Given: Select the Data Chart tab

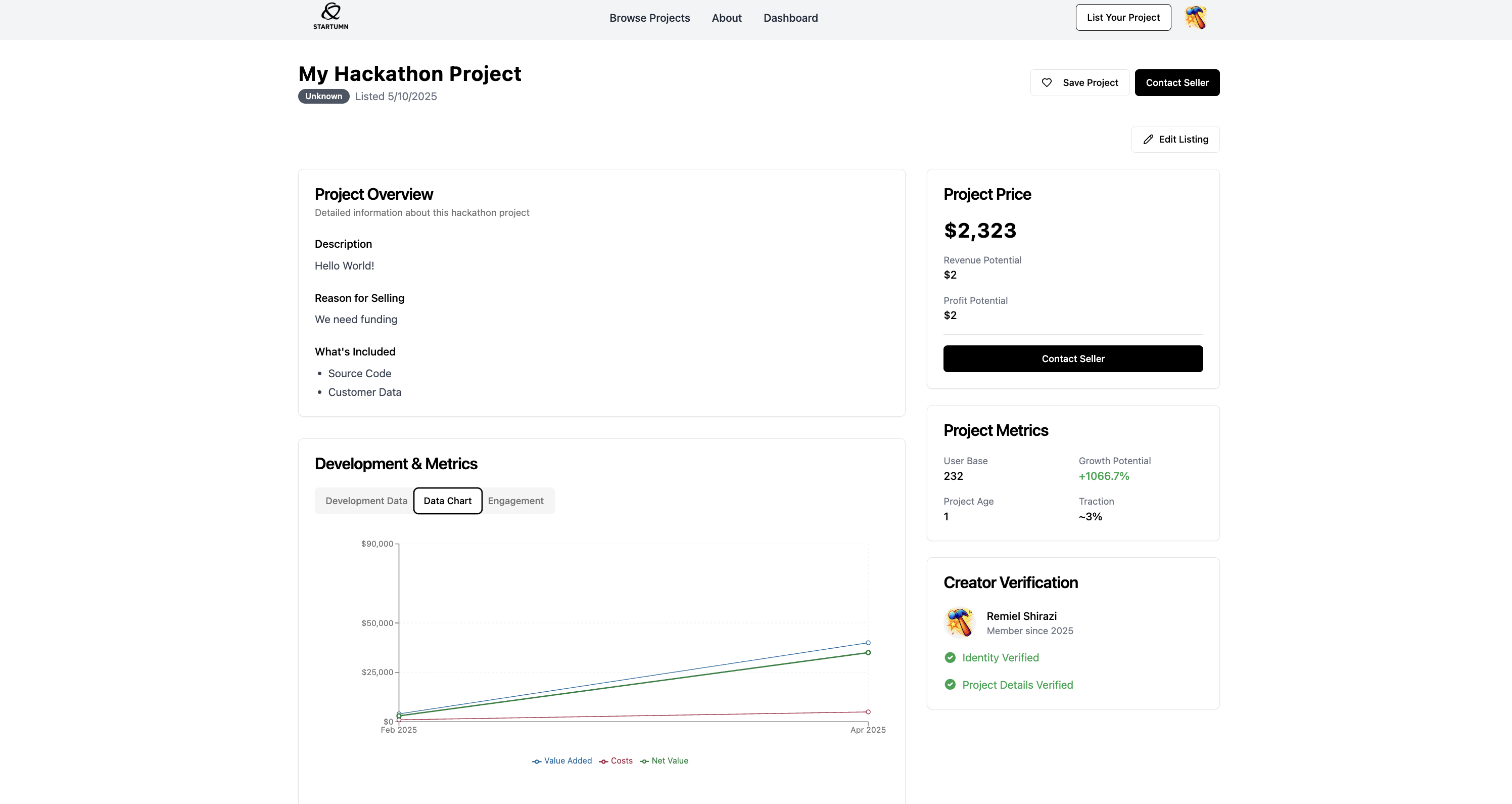Looking at the screenshot, I should 447,501.
